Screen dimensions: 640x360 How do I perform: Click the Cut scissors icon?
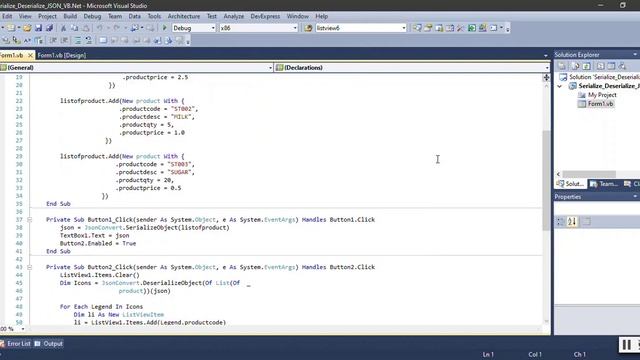point(63,28)
